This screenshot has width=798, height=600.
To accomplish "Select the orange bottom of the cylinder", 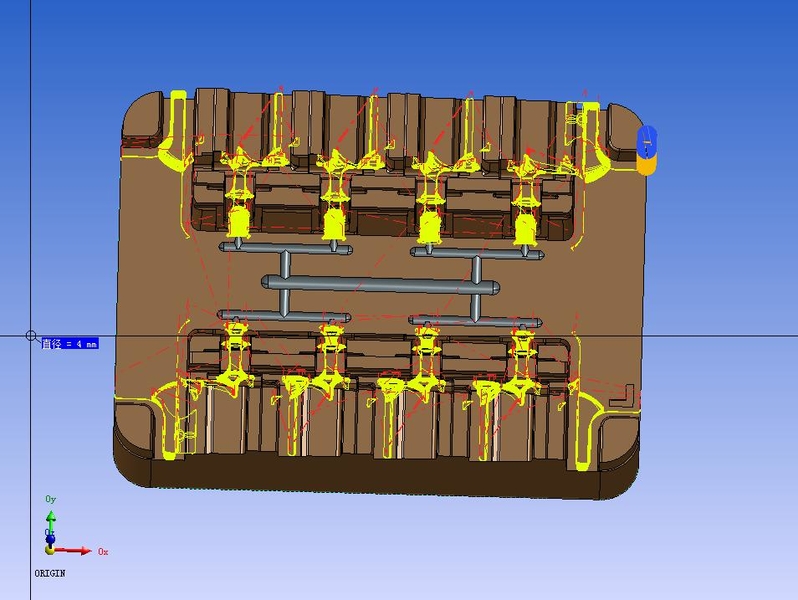I will 646,165.
